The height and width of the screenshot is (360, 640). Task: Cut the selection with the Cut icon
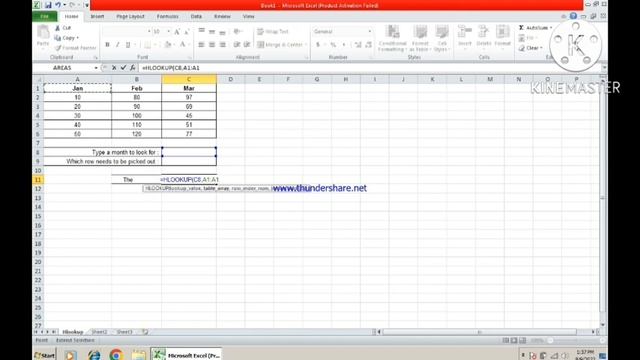(63, 28)
